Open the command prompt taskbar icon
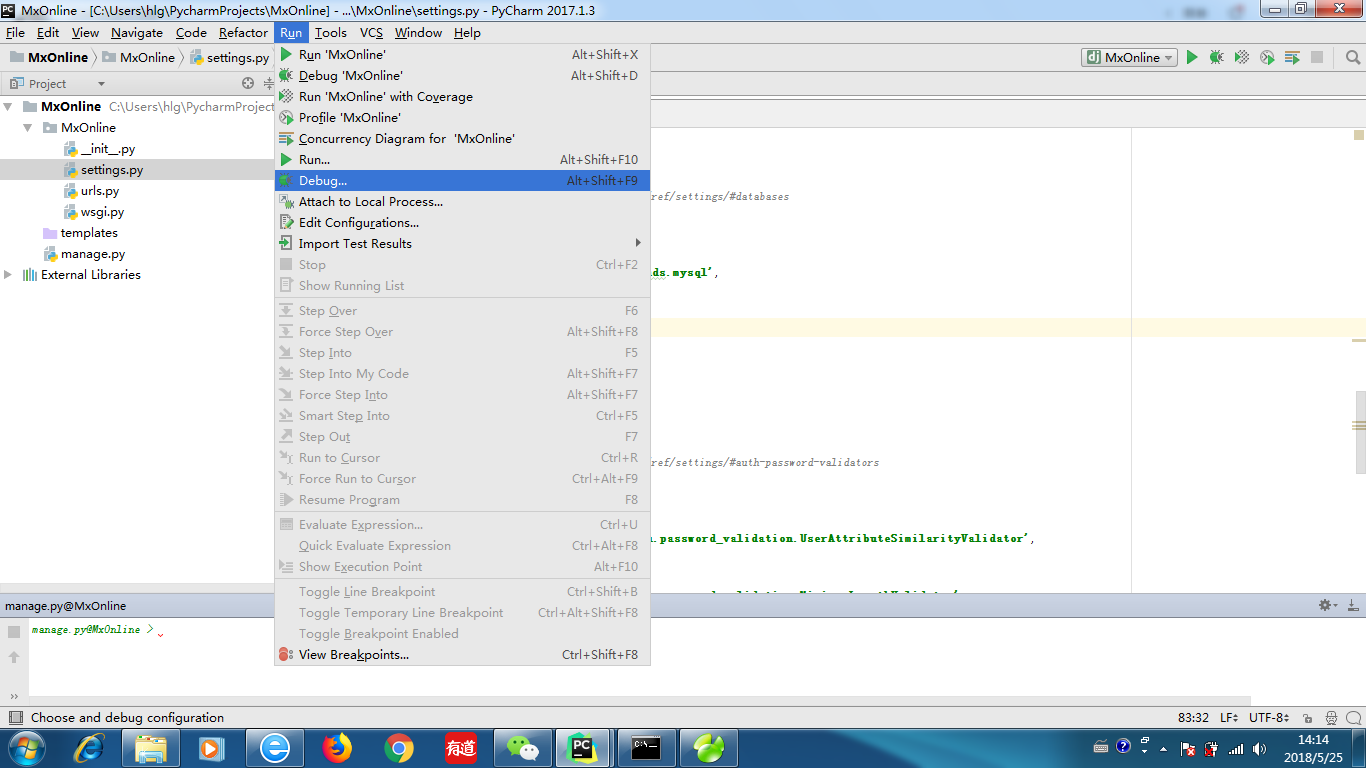Screen dimensions: 1366x768 [x=647, y=748]
